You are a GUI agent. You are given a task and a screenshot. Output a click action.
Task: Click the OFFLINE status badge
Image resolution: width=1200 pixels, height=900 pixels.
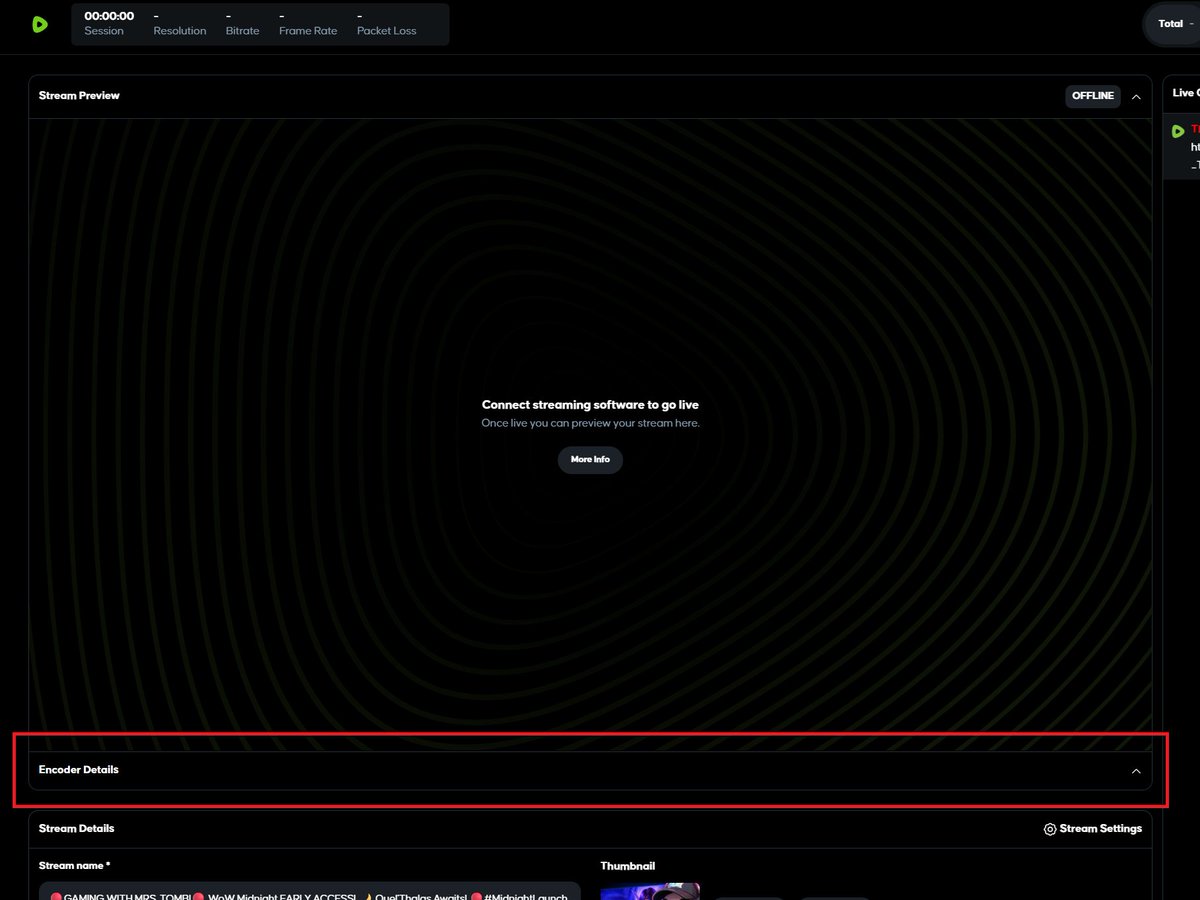(1093, 96)
